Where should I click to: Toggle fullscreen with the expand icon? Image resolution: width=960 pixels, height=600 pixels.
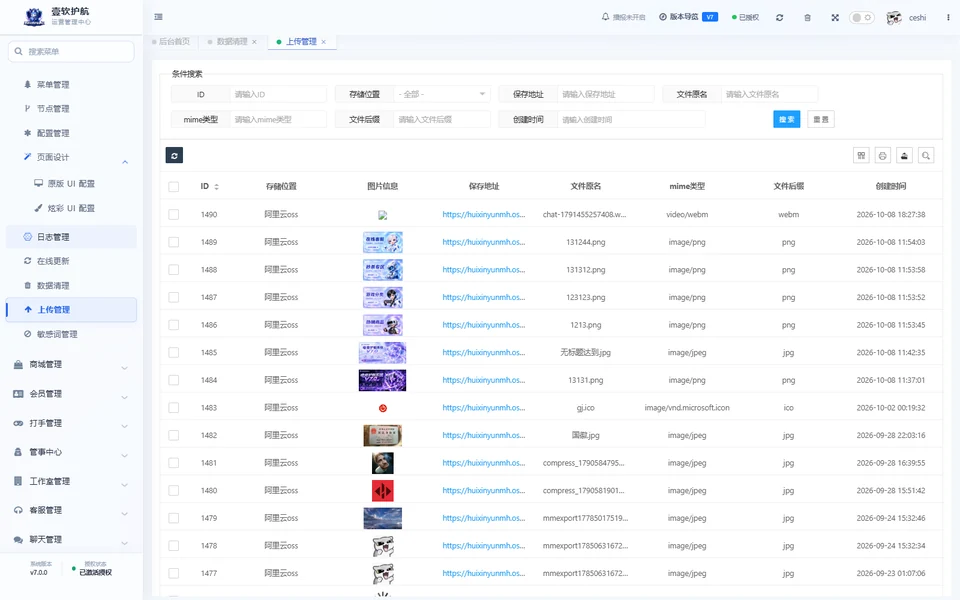coord(835,18)
